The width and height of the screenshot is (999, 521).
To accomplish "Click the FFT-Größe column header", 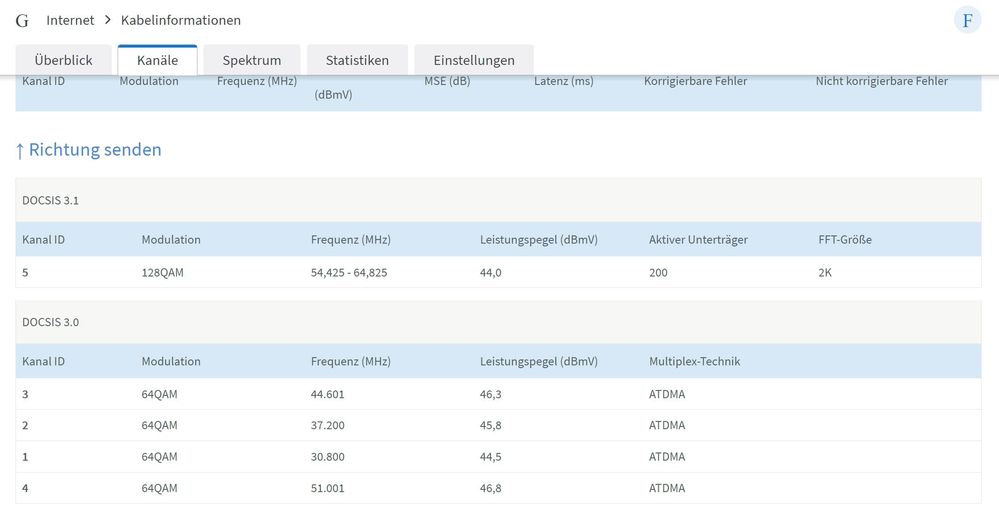I will pyautogui.click(x=844, y=239).
